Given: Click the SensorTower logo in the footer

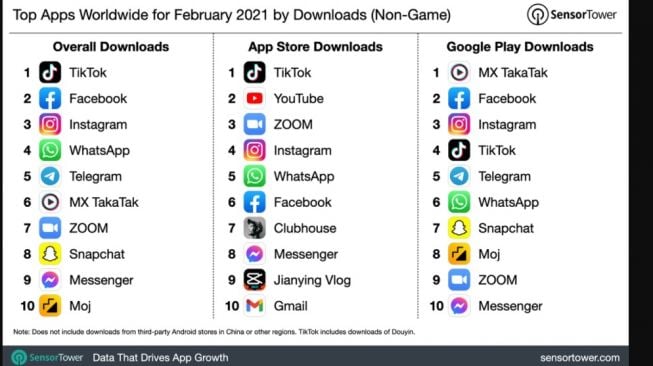Looking at the screenshot, I should point(47,358).
